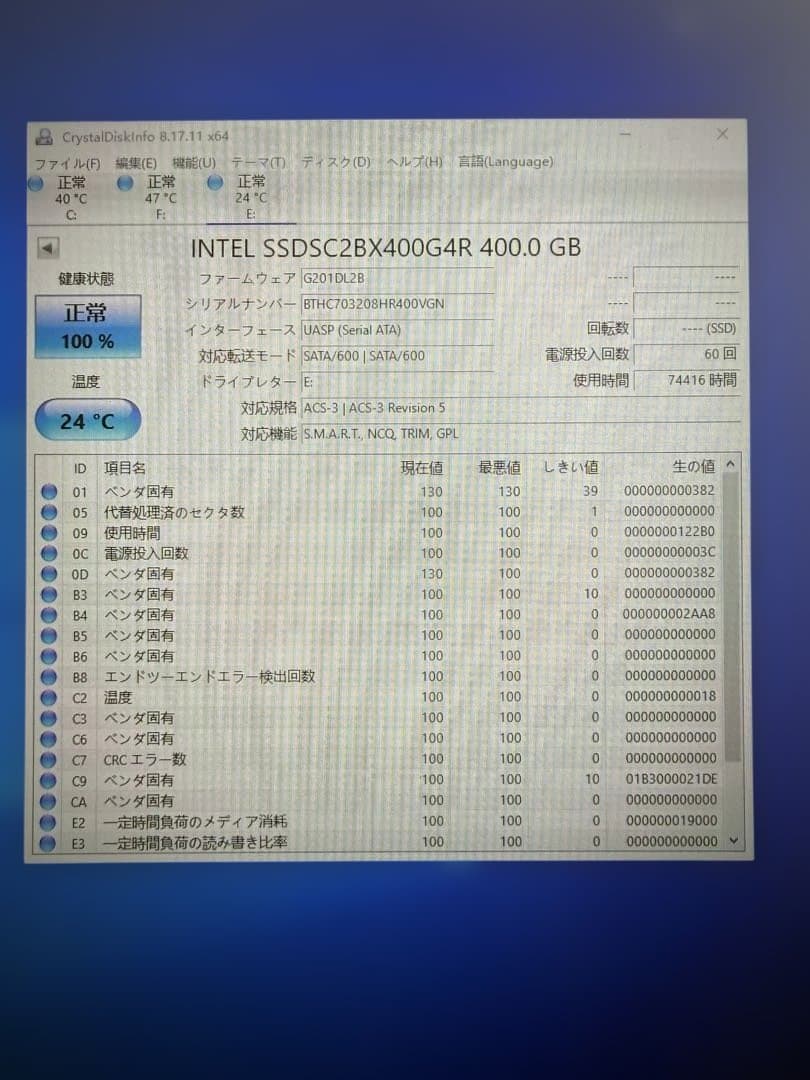Click the scrollbar down arrow in the attribute list
The height and width of the screenshot is (1080, 810).
(733, 841)
